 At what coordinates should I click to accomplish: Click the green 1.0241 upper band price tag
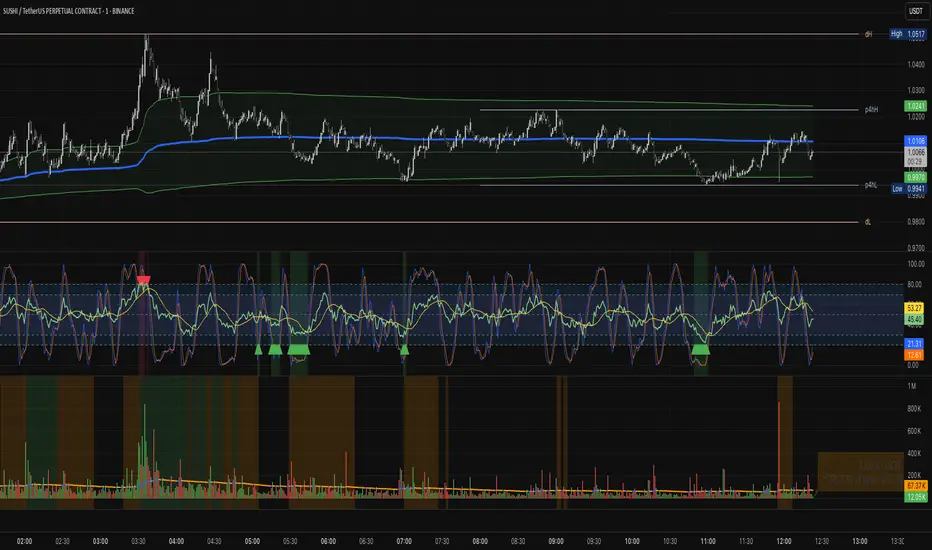click(x=917, y=105)
